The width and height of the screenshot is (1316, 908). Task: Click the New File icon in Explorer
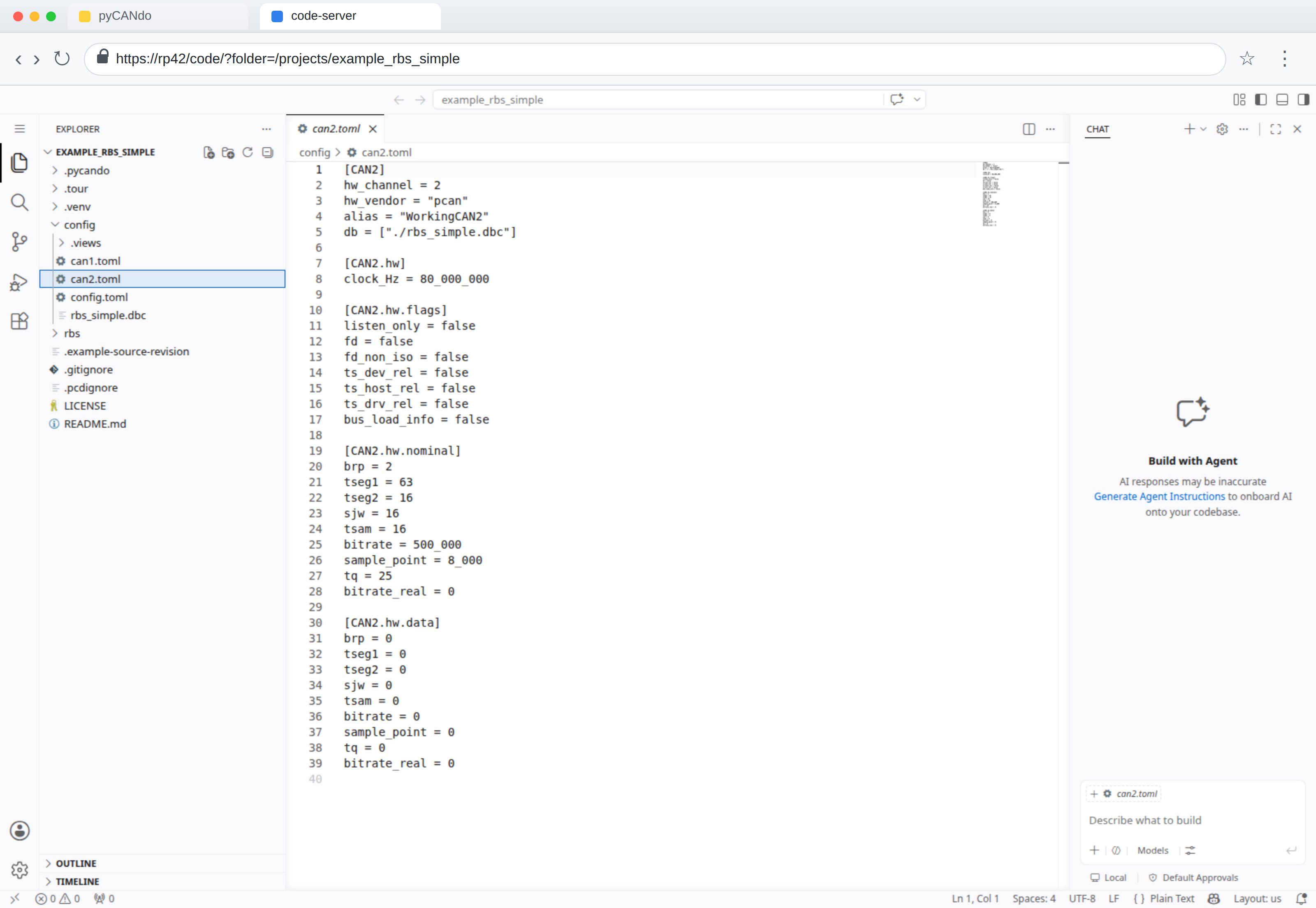[x=209, y=153]
